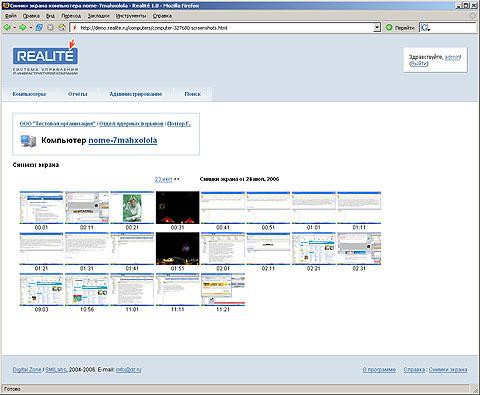Click the browser Forward arrow button

pyautogui.click(x=23, y=28)
